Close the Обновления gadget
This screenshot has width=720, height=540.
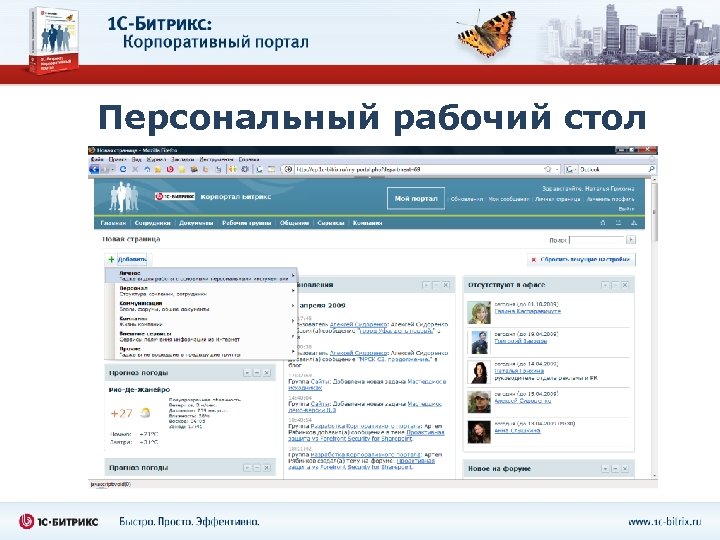[x=445, y=285]
